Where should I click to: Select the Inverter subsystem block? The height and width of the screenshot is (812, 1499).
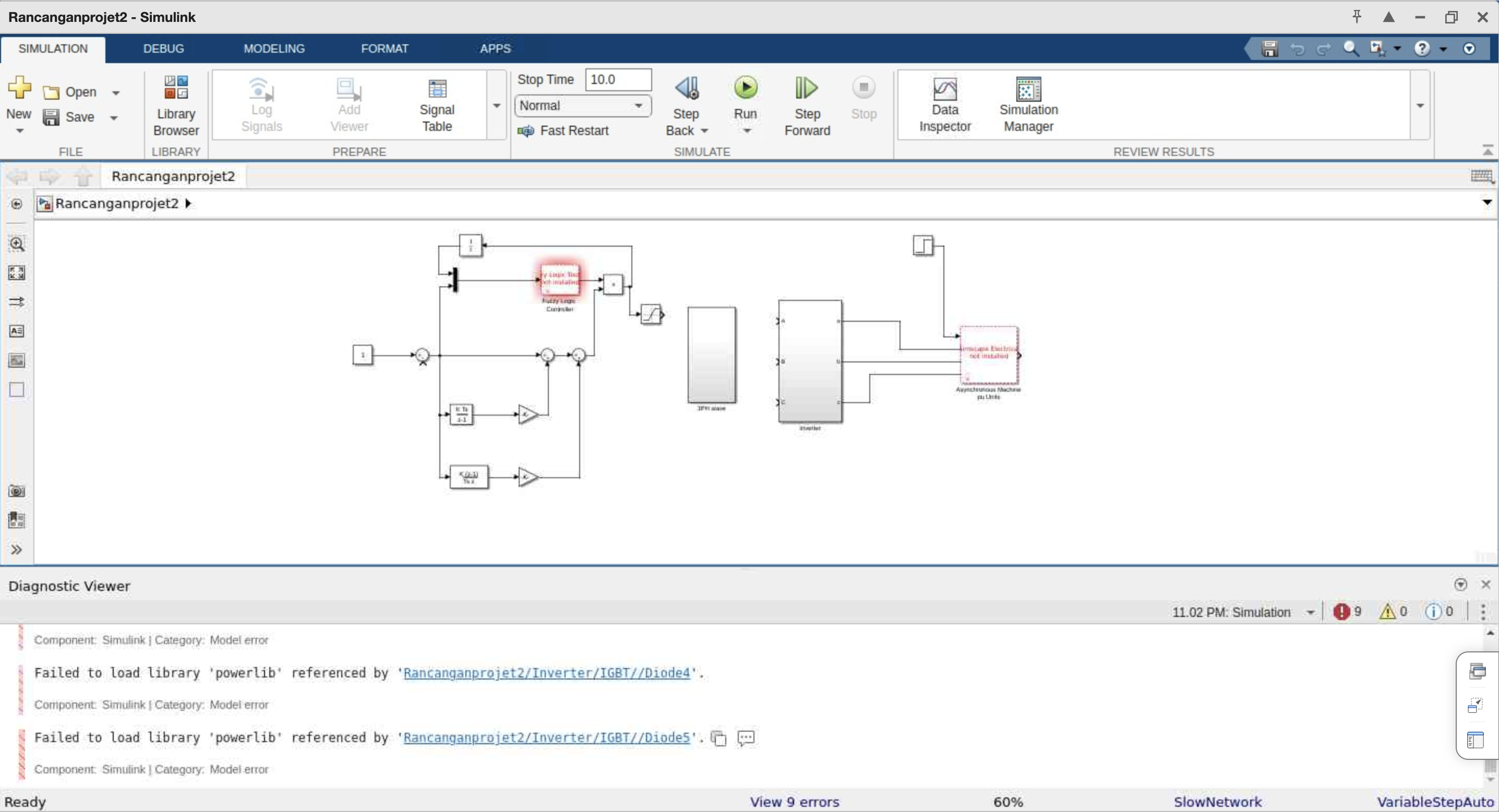click(x=810, y=361)
